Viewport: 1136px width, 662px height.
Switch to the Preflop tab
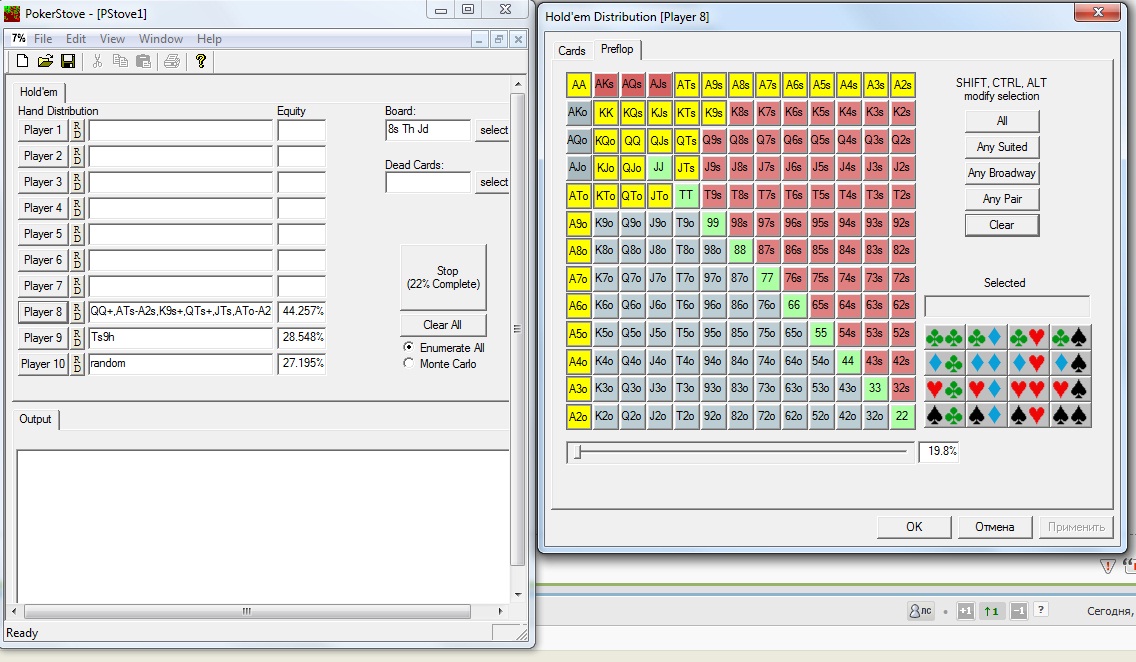(617, 49)
